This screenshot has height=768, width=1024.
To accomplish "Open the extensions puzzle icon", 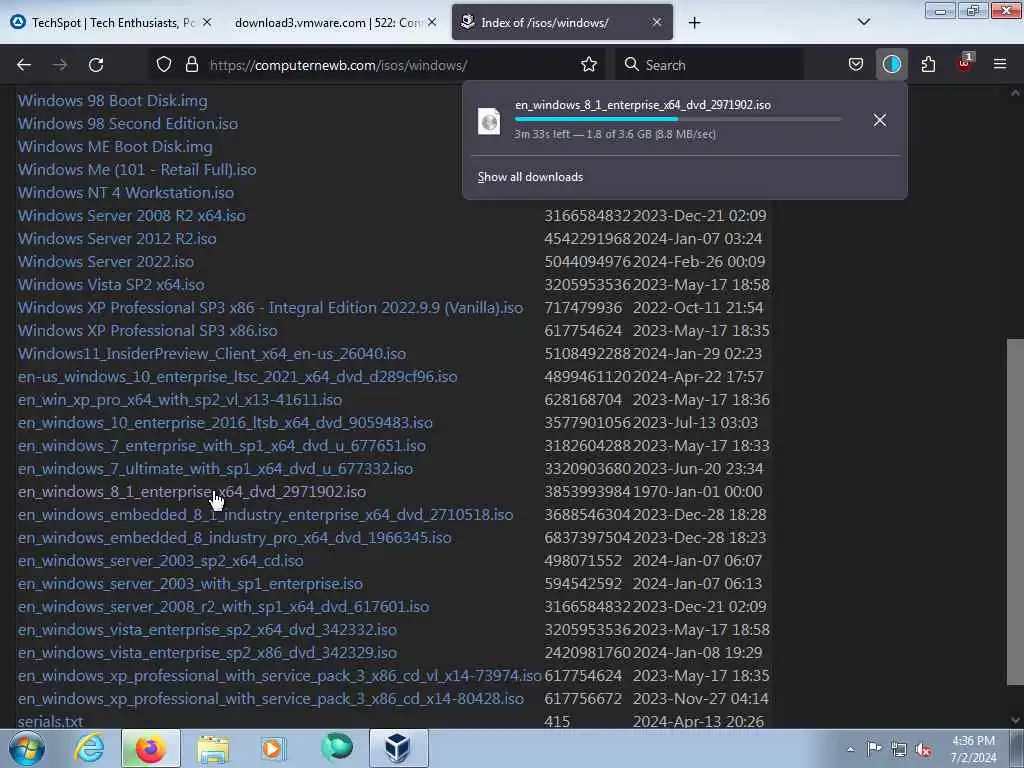I will tap(928, 65).
